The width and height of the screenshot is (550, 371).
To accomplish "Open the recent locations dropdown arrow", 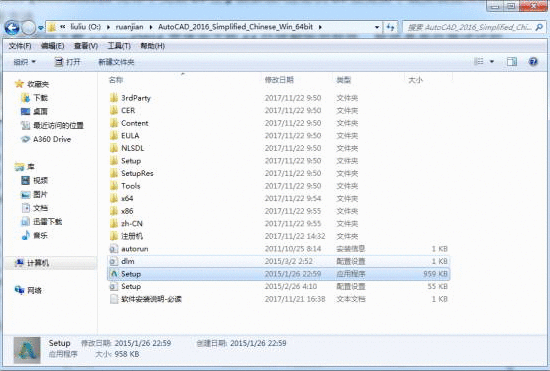I will pyautogui.click(x=41, y=28).
